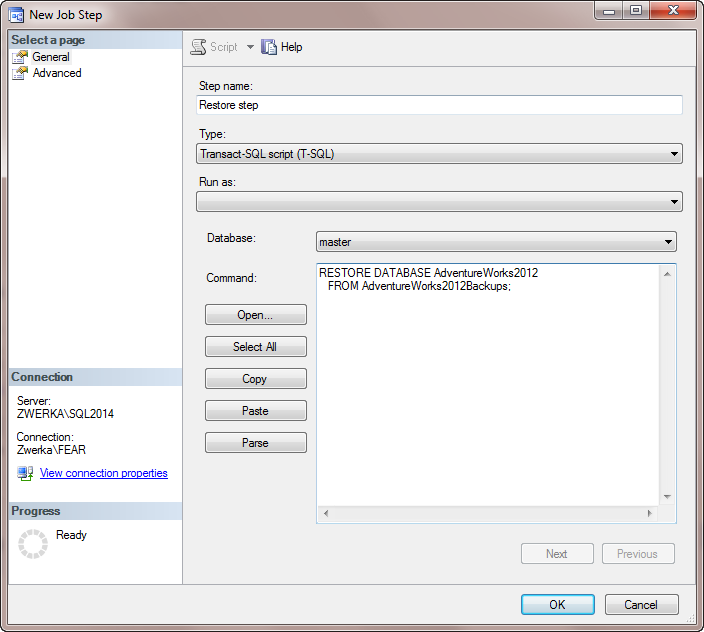Click the command box scroll right arrow
The width and height of the screenshot is (704, 632).
649,513
